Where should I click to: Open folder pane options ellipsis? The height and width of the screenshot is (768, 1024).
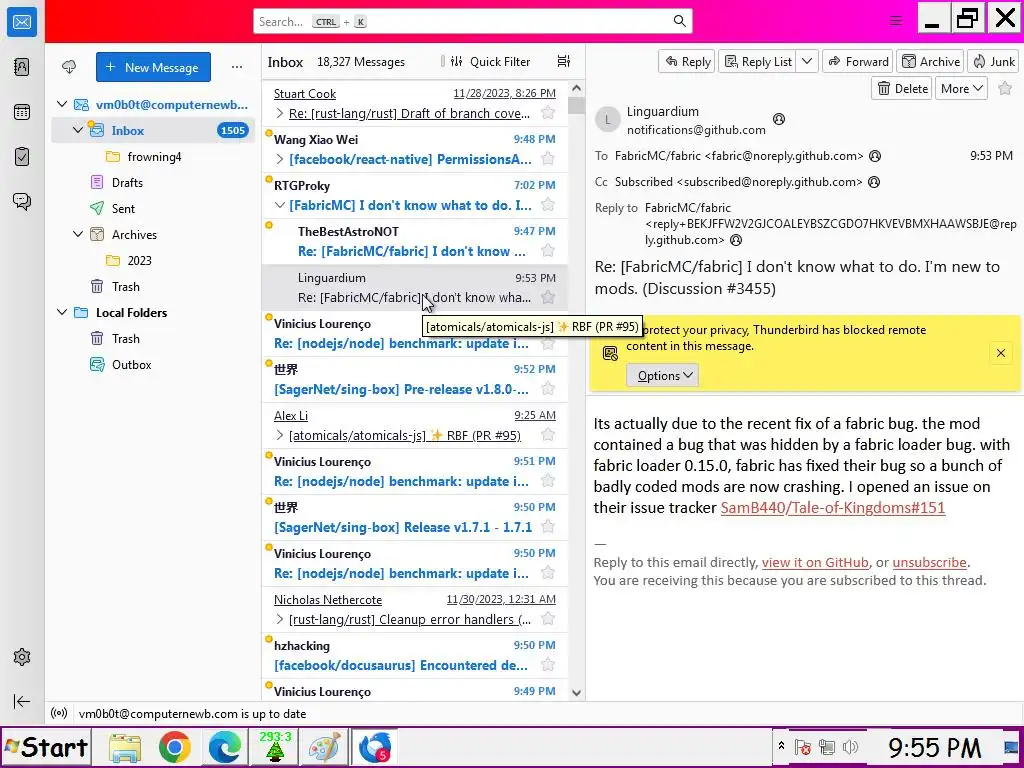tap(237, 67)
